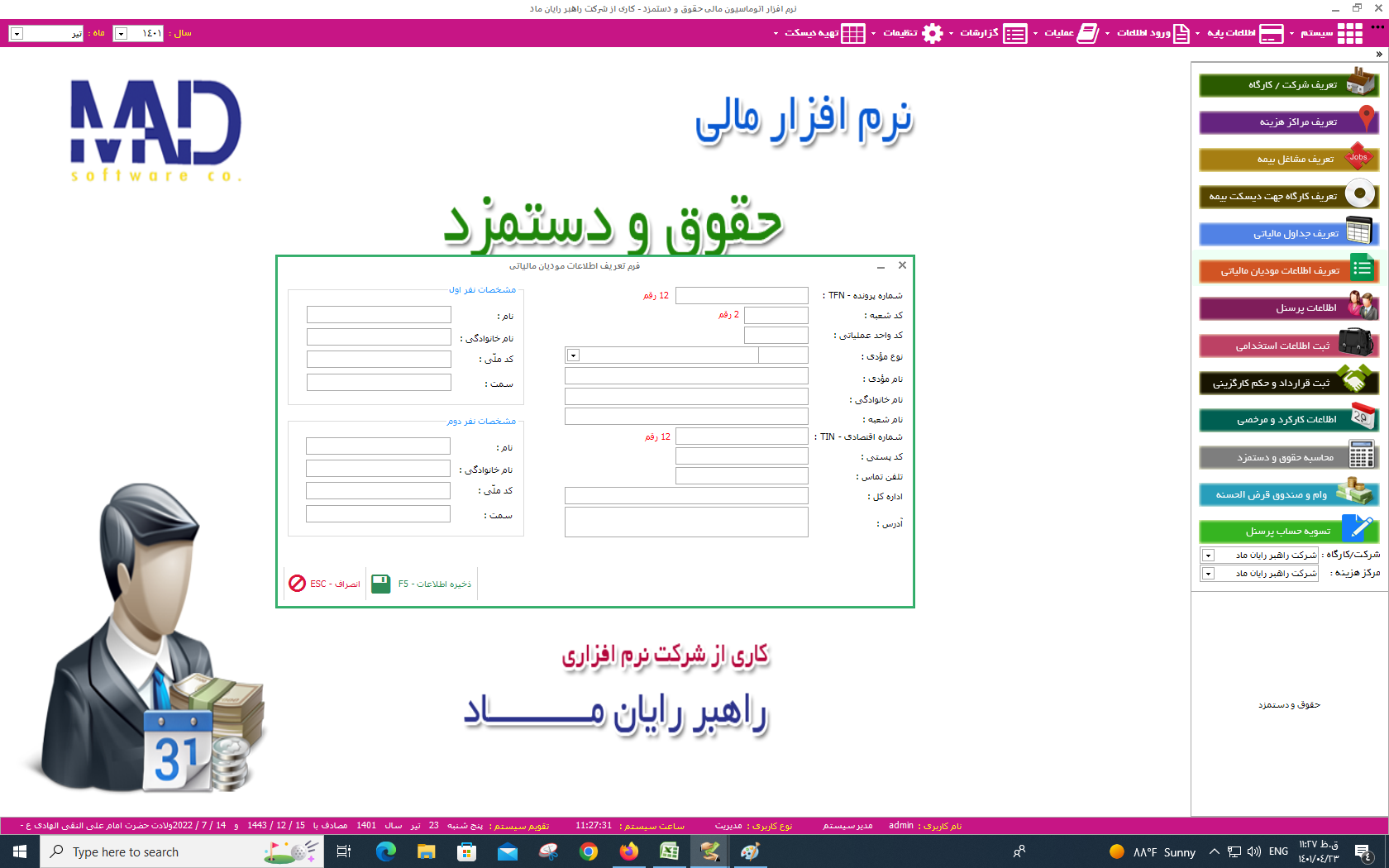The height and width of the screenshot is (868, 1389).
Task: Open File Explorer from the taskbar
Action: tap(426, 851)
